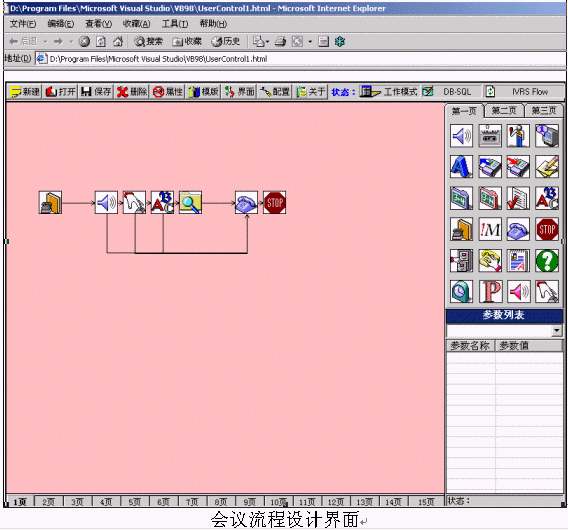Select the telephone node in the flow
This screenshot has width=568, height=530.
point(246,203)
